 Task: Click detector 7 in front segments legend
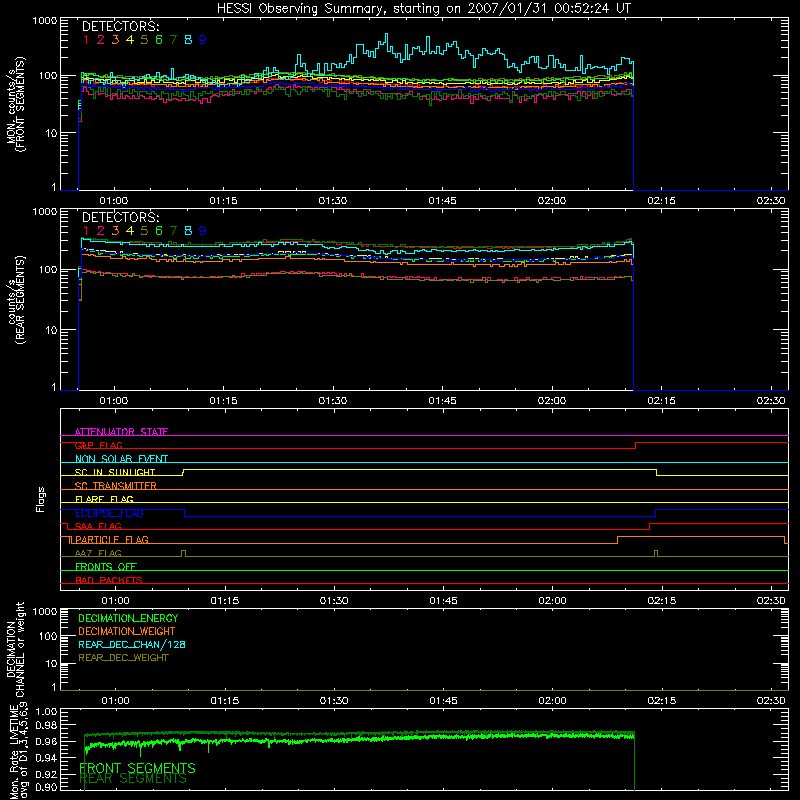pos(173,40)
